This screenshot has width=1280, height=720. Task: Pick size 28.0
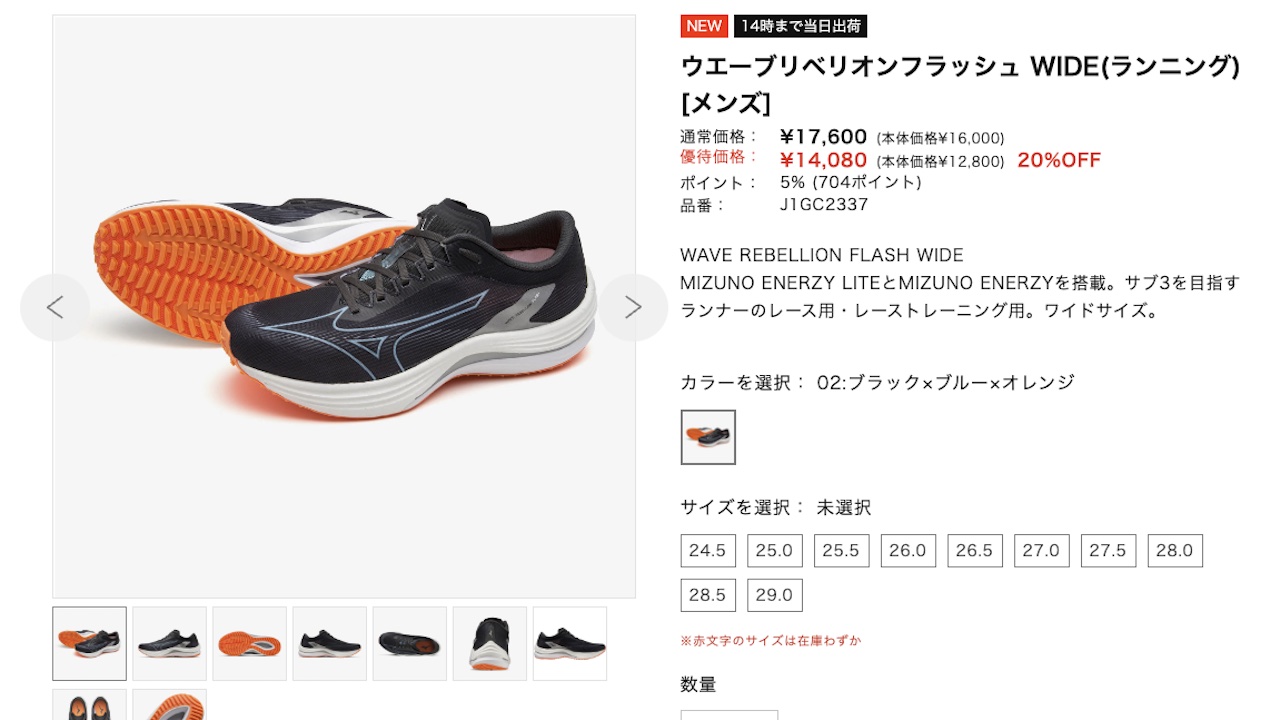point(1175,551)
